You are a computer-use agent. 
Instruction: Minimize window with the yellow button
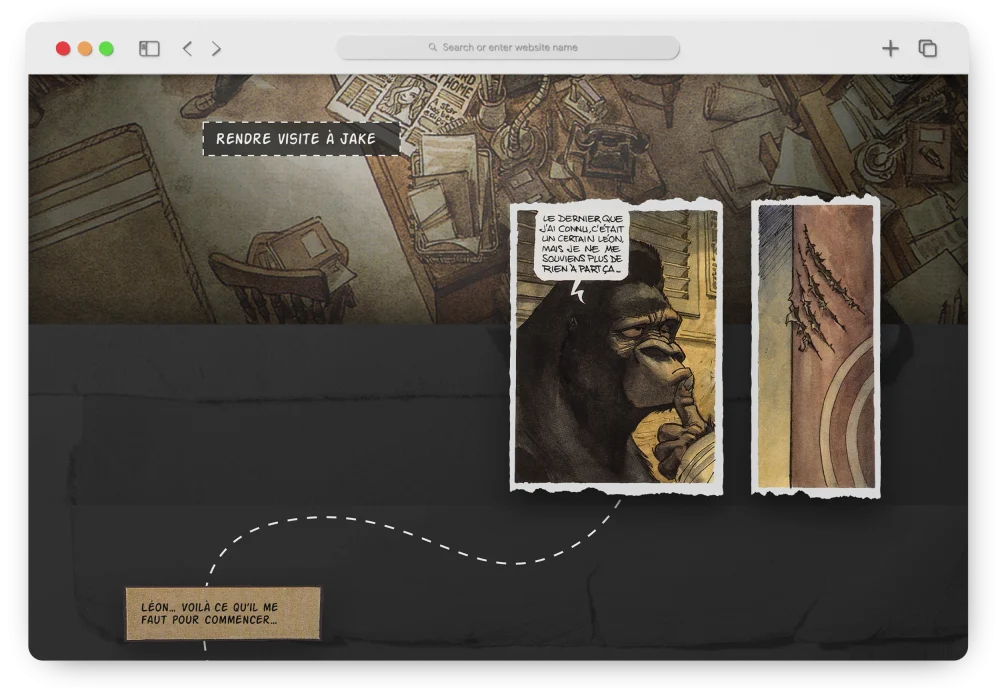[85, 48]
